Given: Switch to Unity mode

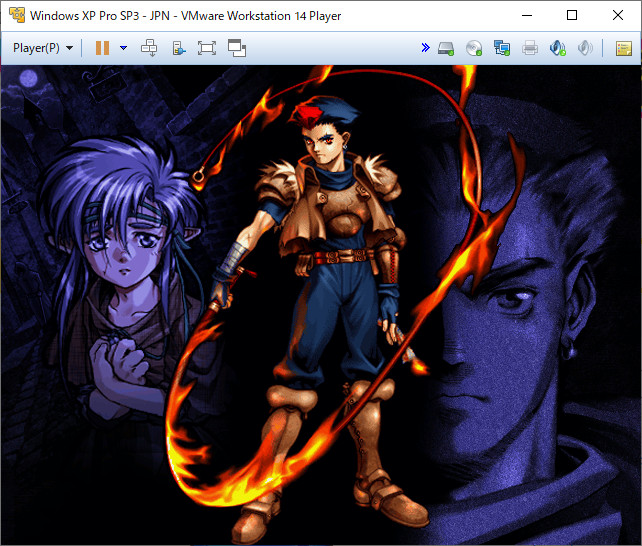Looking at the screenshot, I should click(237, 48).
